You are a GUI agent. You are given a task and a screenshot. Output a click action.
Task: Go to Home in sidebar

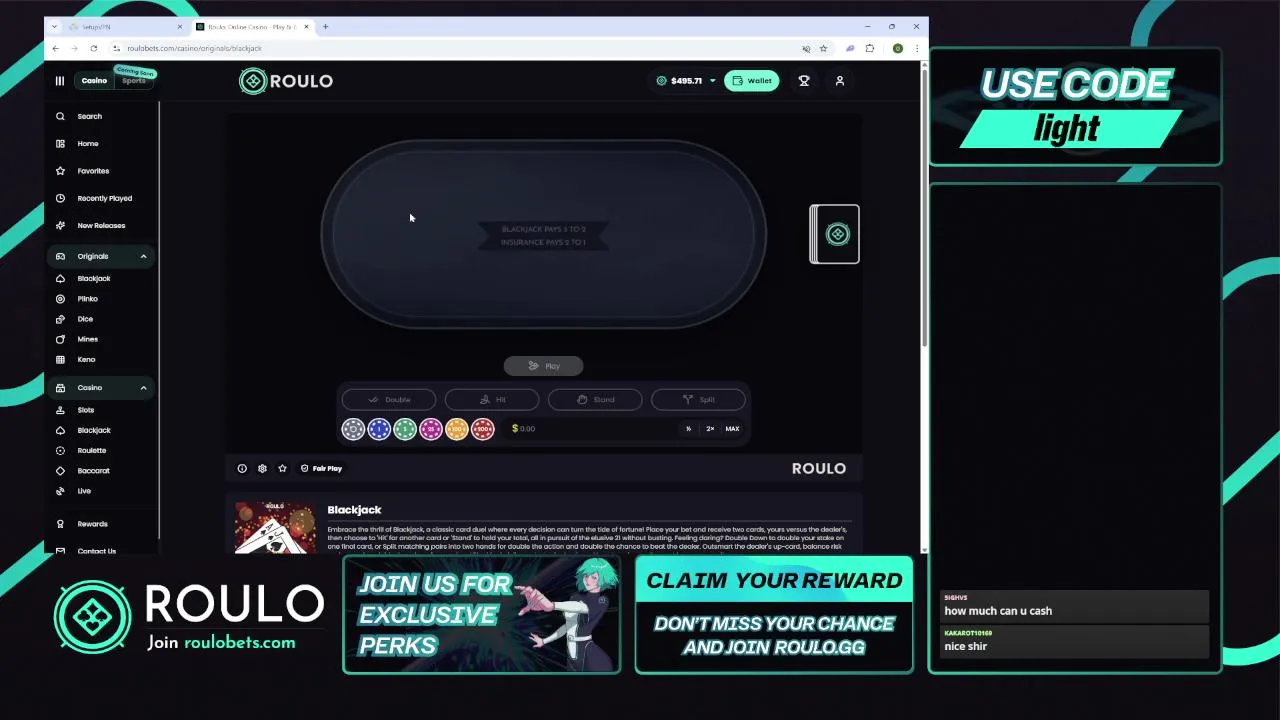coord(78,143)
